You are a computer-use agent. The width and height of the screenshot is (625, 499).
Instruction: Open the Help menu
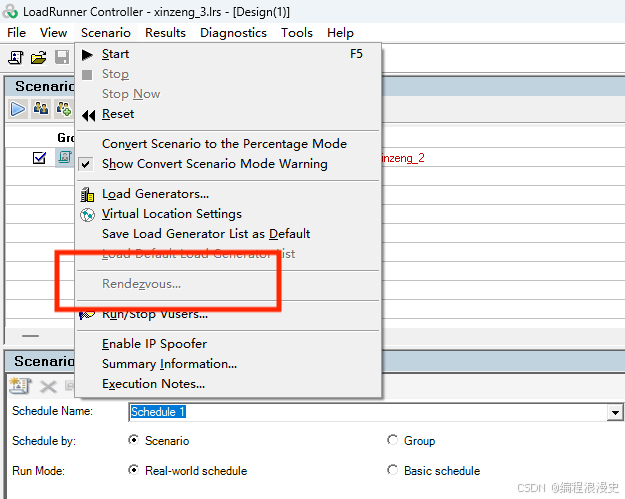point(340,33)
